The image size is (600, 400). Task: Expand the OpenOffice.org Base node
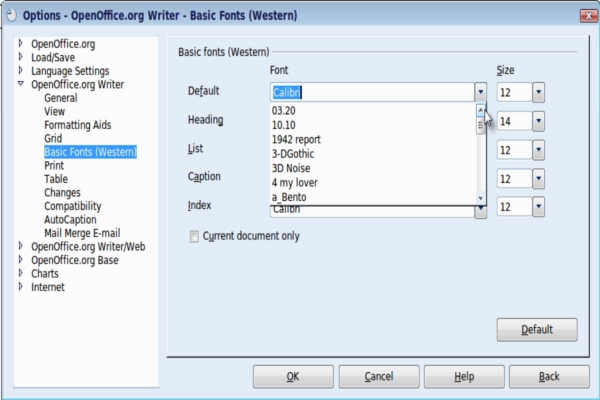21,260
